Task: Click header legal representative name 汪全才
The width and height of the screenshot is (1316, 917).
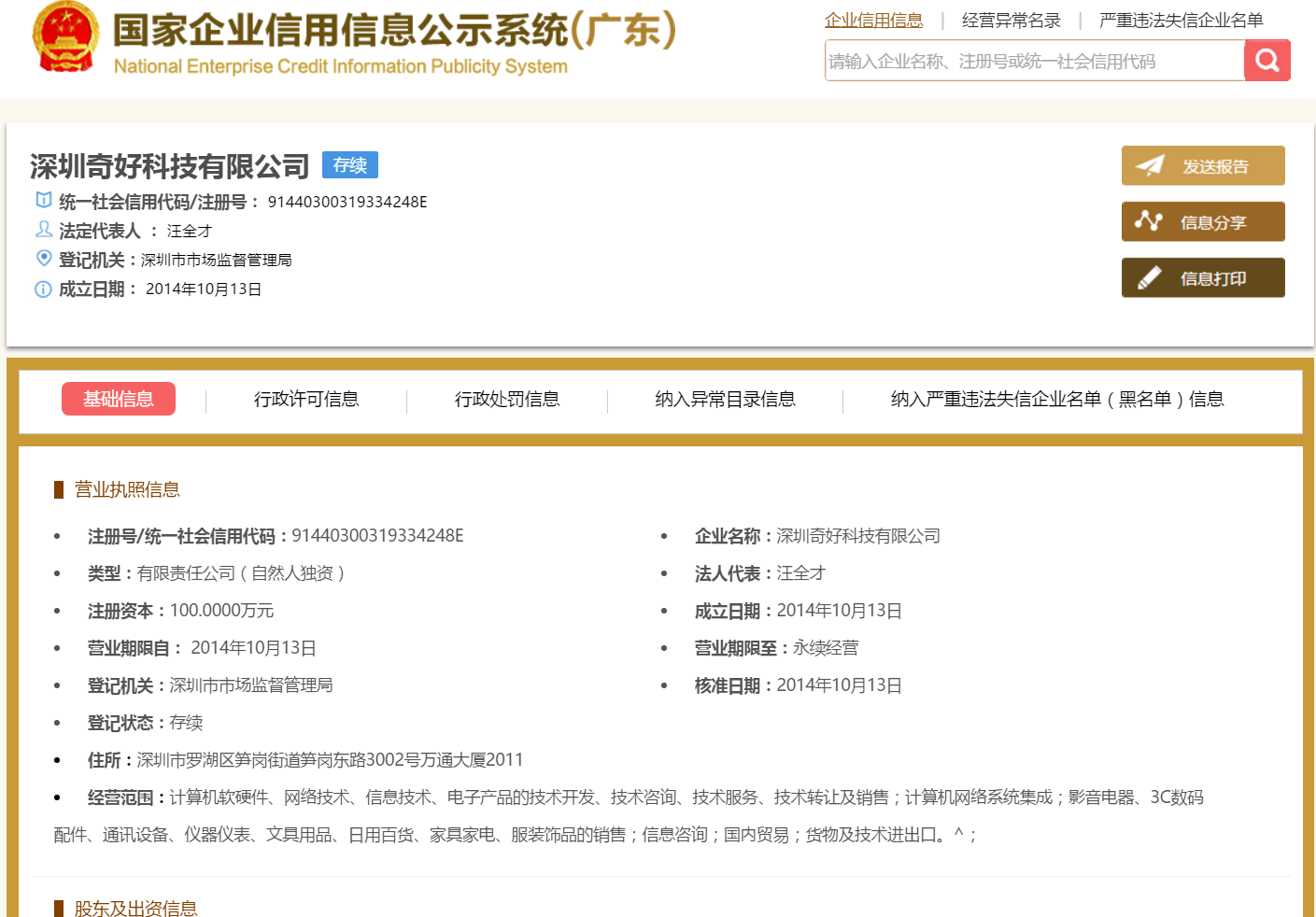Action: click(x=190, y=231)
